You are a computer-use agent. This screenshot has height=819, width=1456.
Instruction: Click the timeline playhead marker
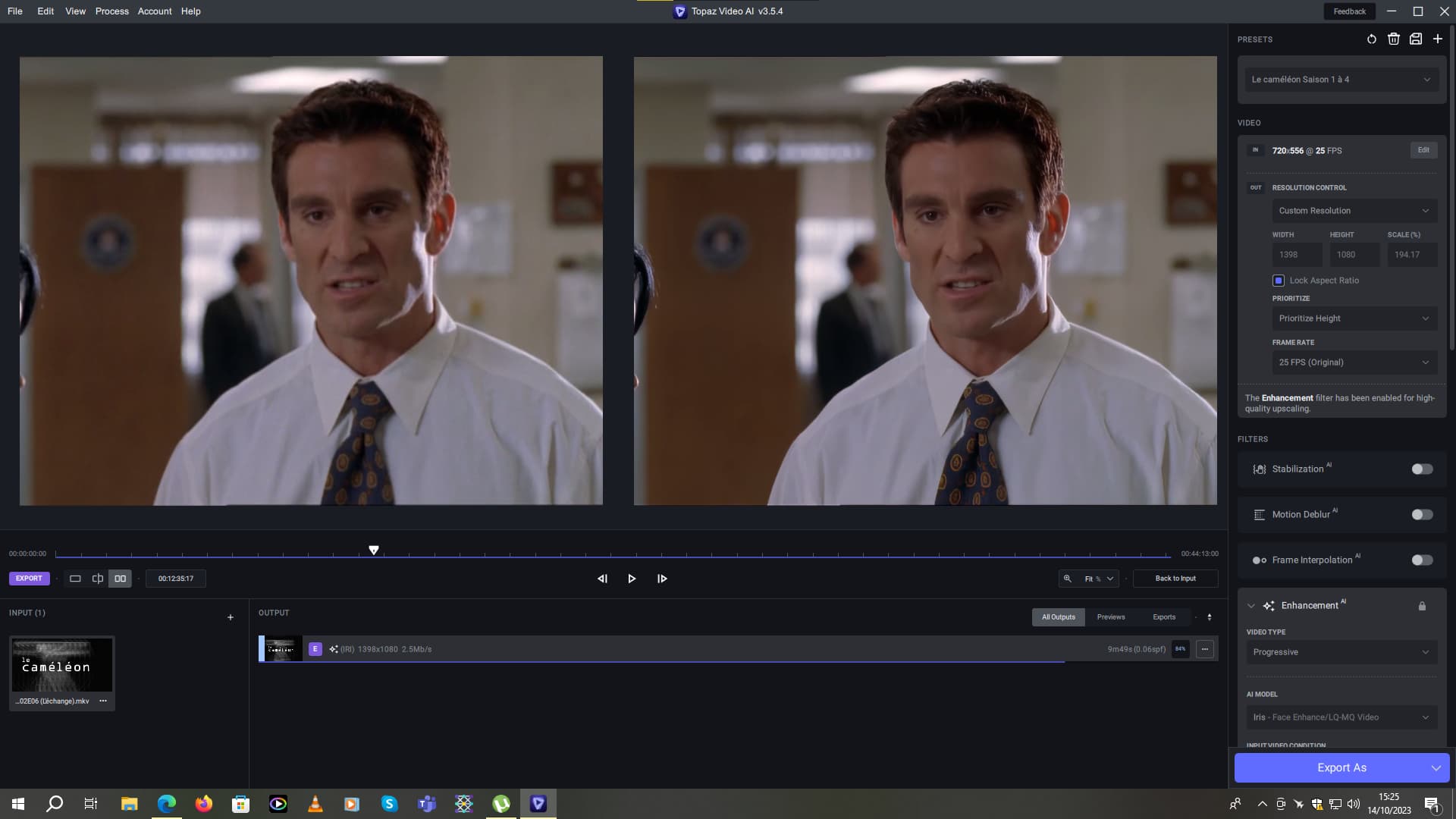374,550
